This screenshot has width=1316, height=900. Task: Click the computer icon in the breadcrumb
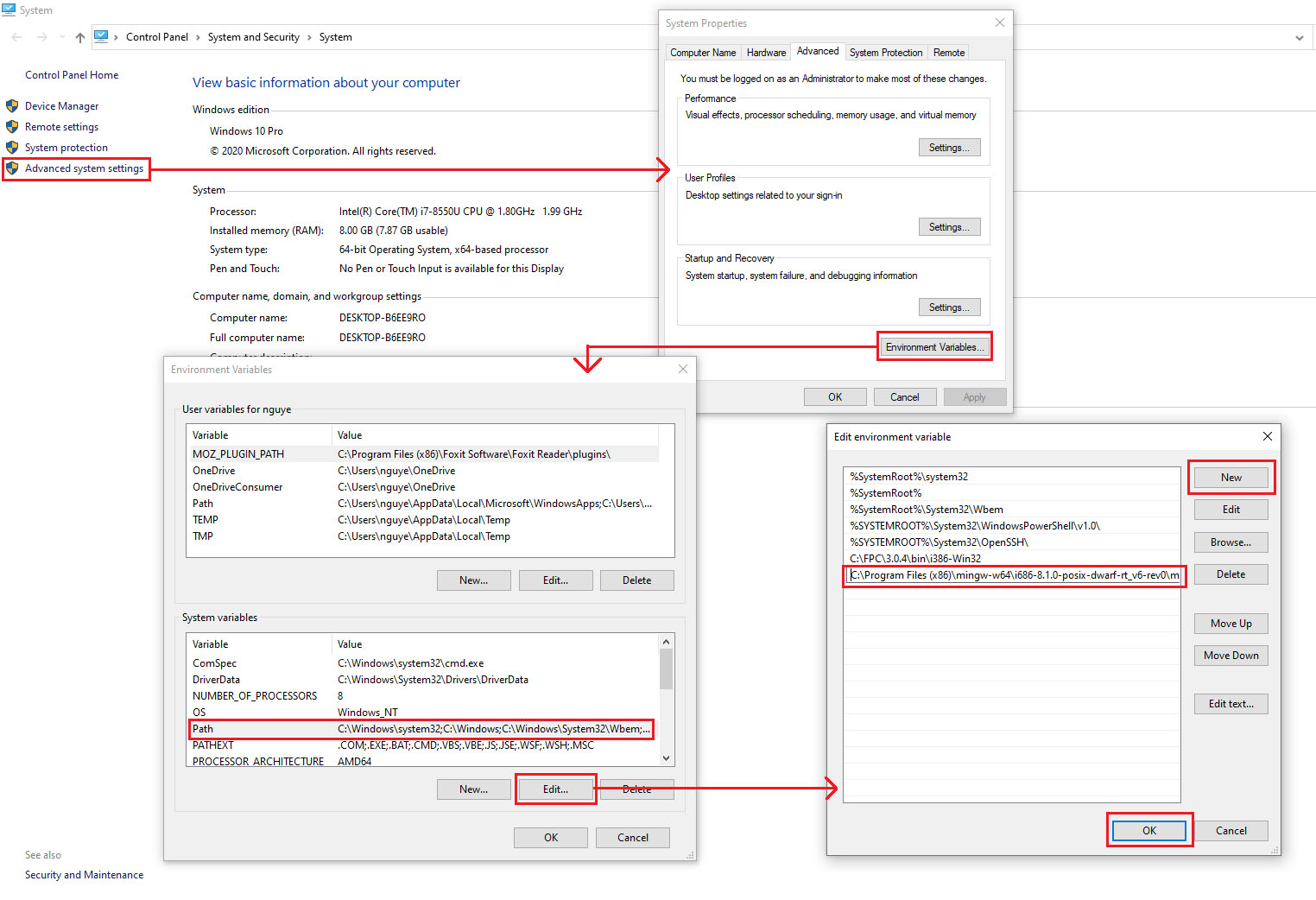tap(101, 36)
